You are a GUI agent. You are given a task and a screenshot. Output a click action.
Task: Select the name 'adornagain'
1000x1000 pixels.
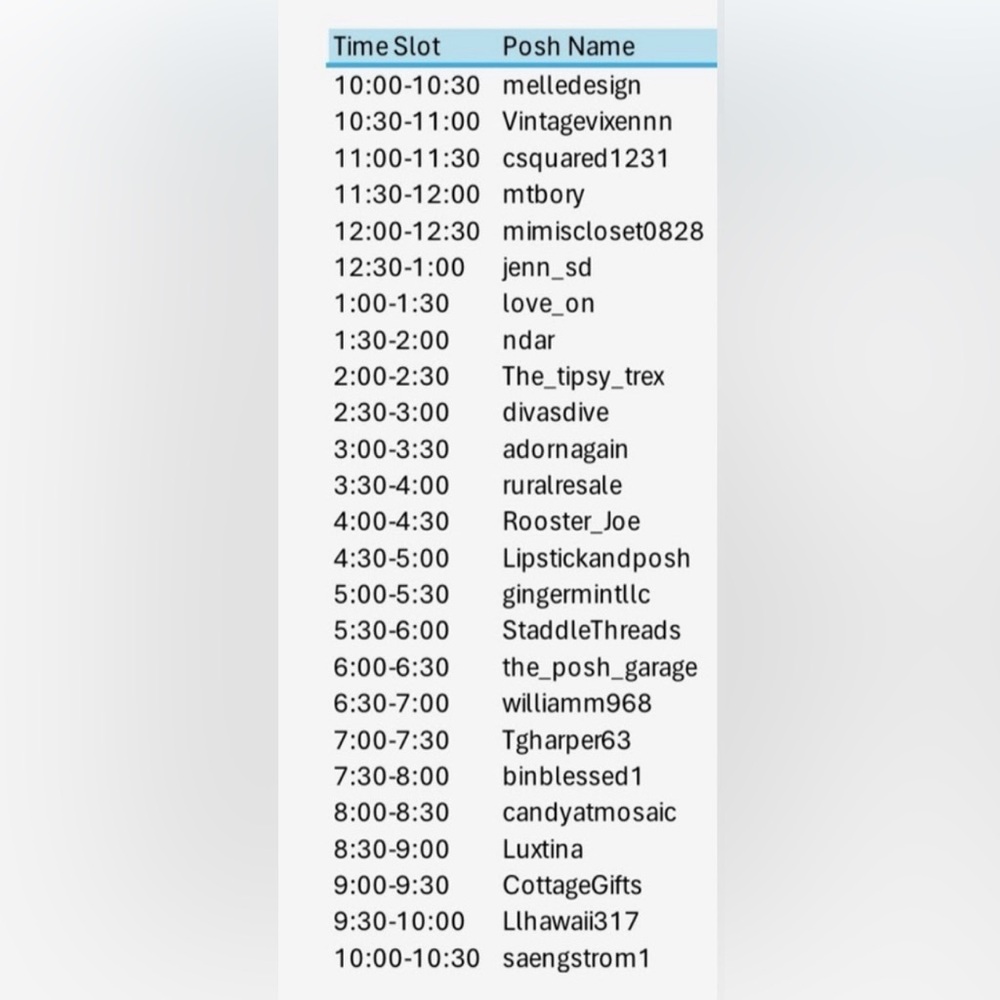[x=565, y=450]
